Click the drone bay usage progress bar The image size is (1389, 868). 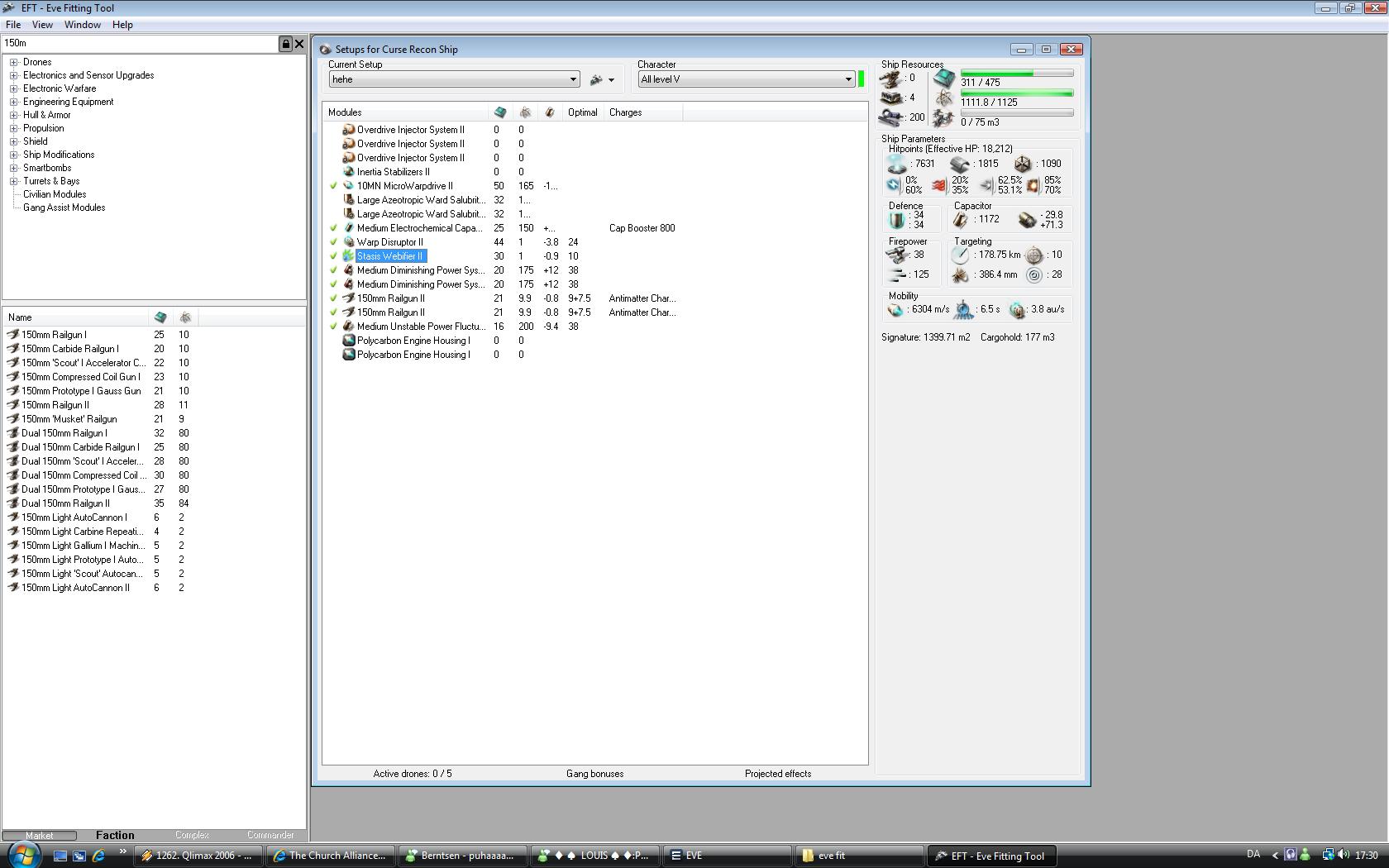(x=1017, y=113)
